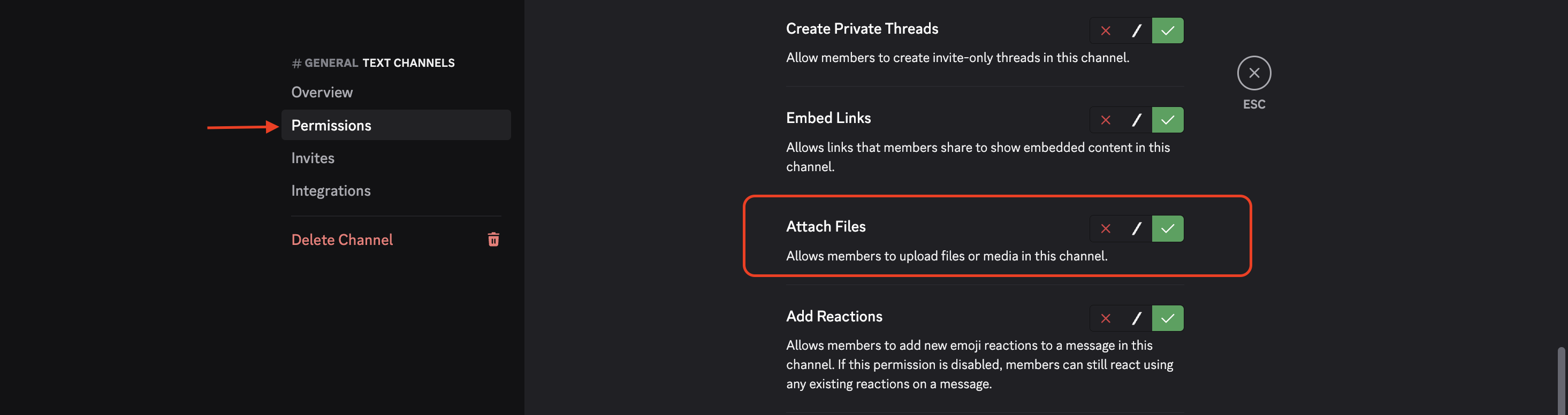Screen dimensions: 1568x415
Task: Click the trash icon beside Delete Channel
Action: click(493, 240)
